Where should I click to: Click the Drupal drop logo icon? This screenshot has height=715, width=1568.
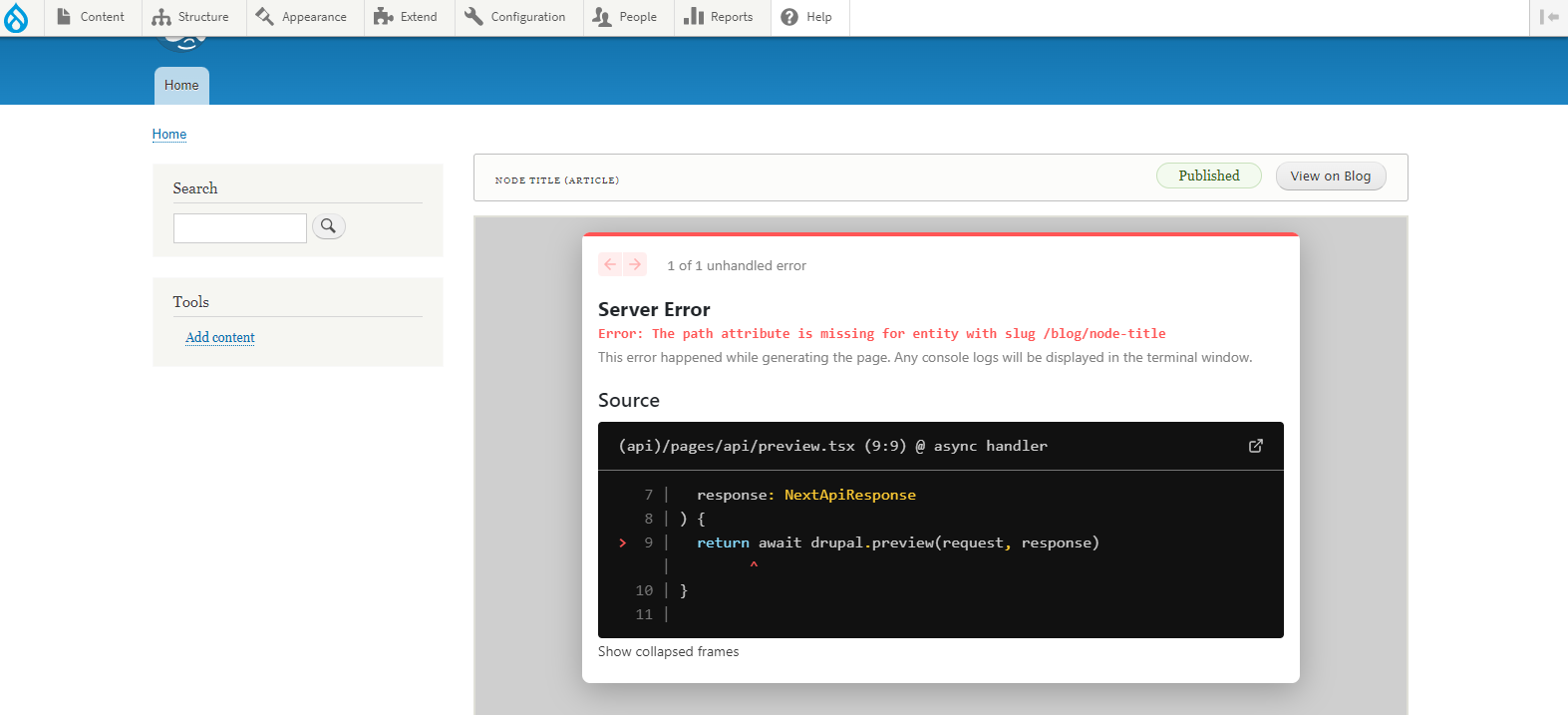tap(17, 18)
